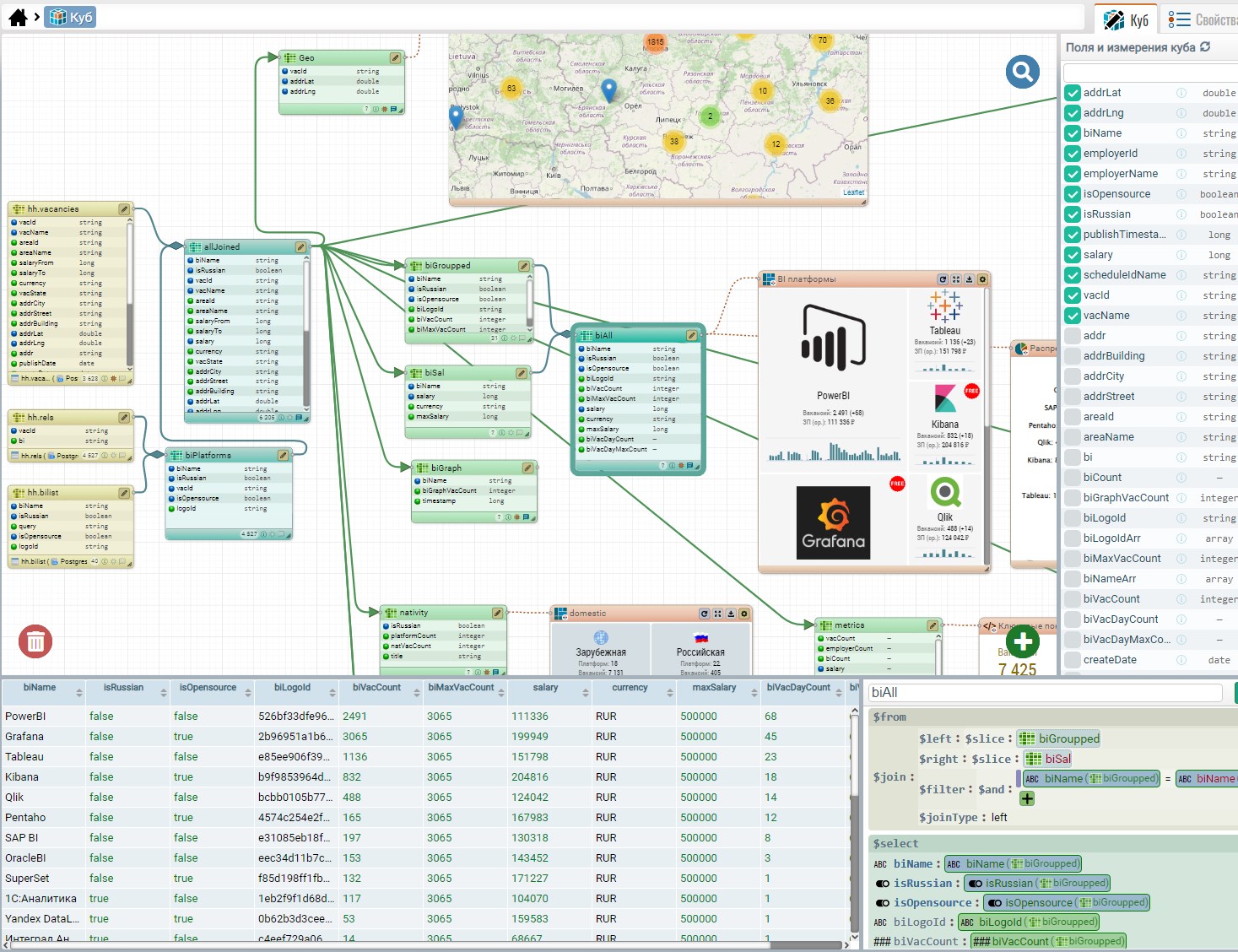1238x952 pixels.
Task: Refresh the cube fields and dimensions list
Action: tap(1205, 47)
